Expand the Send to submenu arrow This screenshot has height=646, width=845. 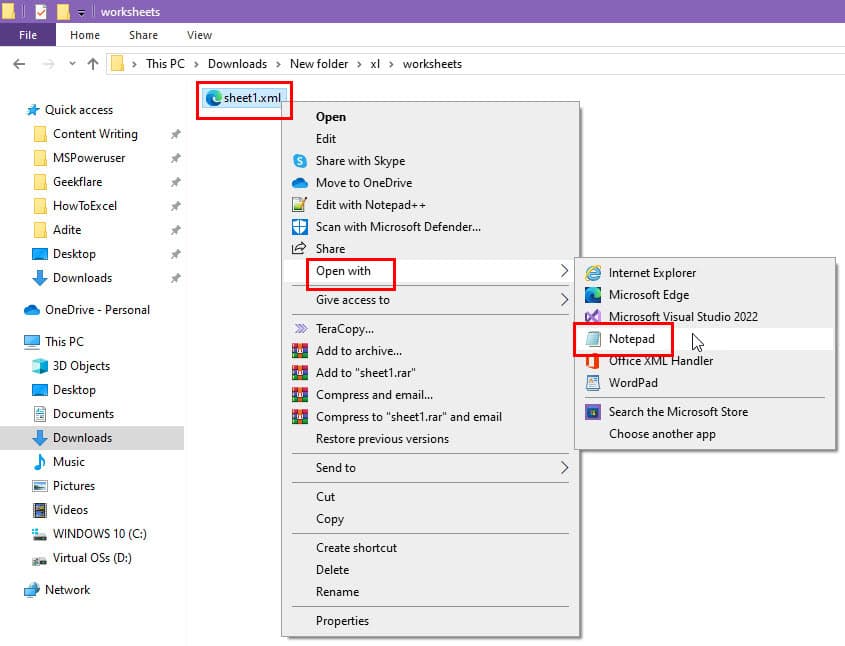(x=564, y=468)
